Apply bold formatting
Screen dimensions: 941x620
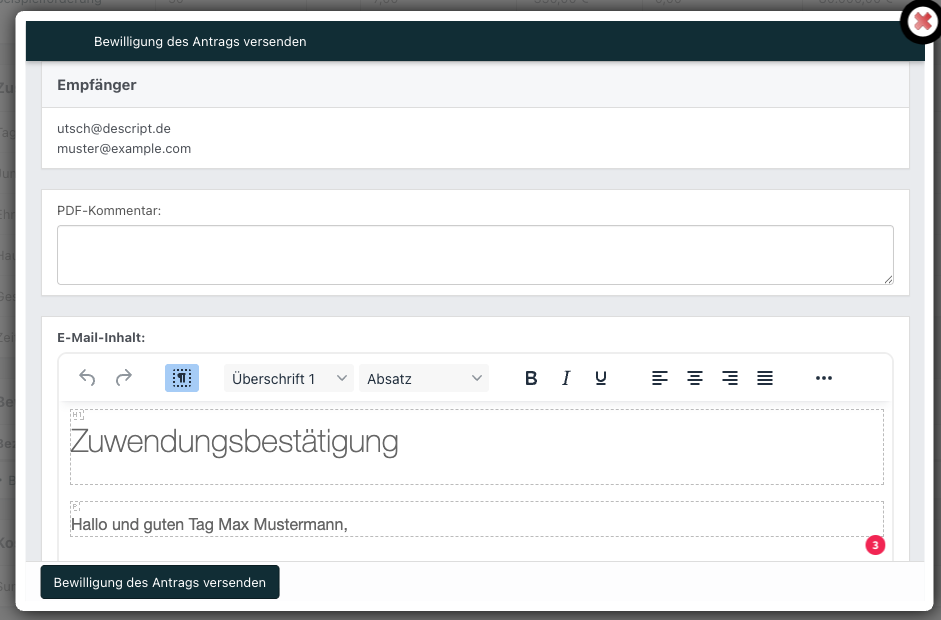[531, 378]
